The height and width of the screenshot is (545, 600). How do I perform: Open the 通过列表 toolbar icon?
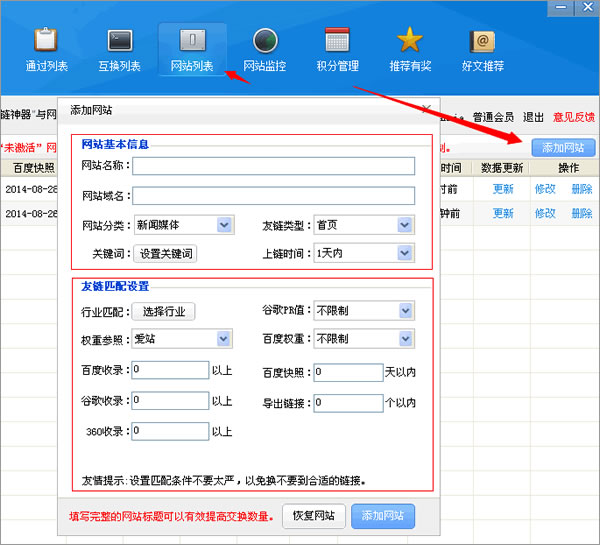tap(46, 42)
